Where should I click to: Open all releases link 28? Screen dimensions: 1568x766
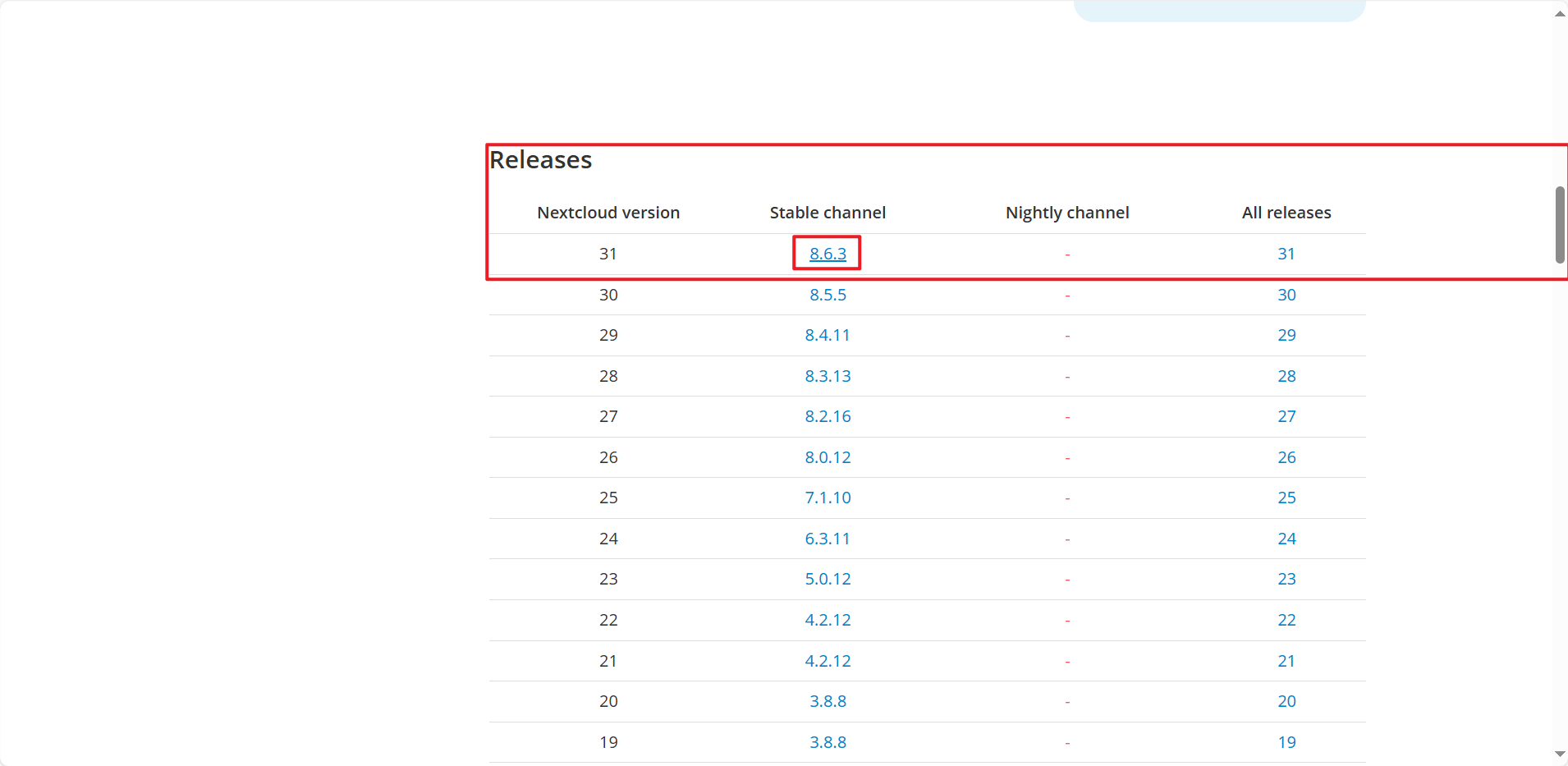[x=1286, y=376]
